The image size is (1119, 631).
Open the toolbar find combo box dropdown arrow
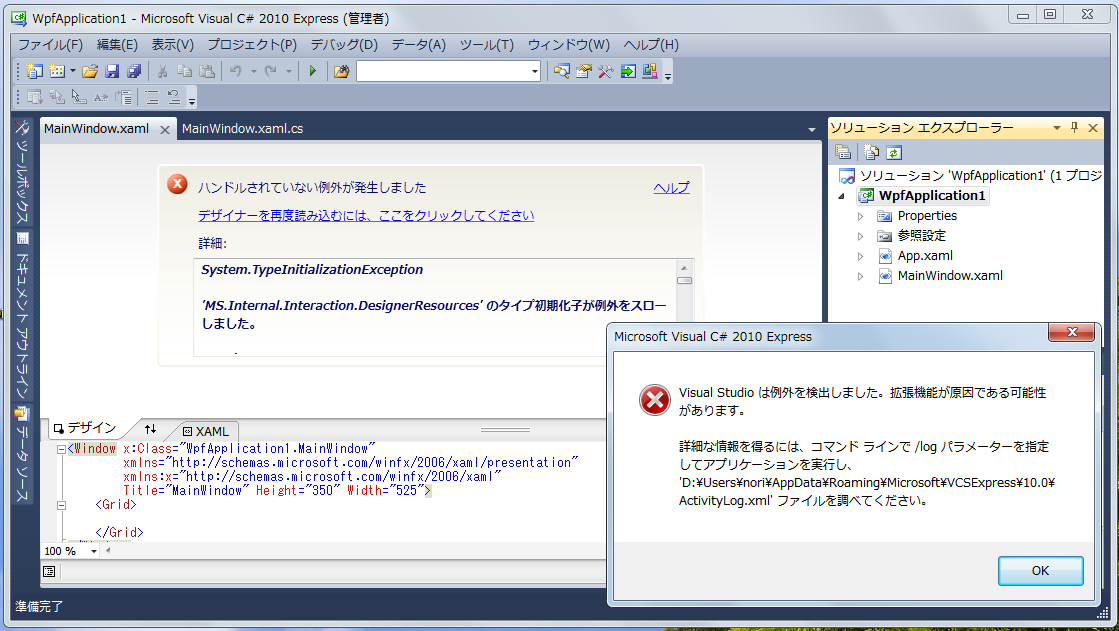point(535,71)
